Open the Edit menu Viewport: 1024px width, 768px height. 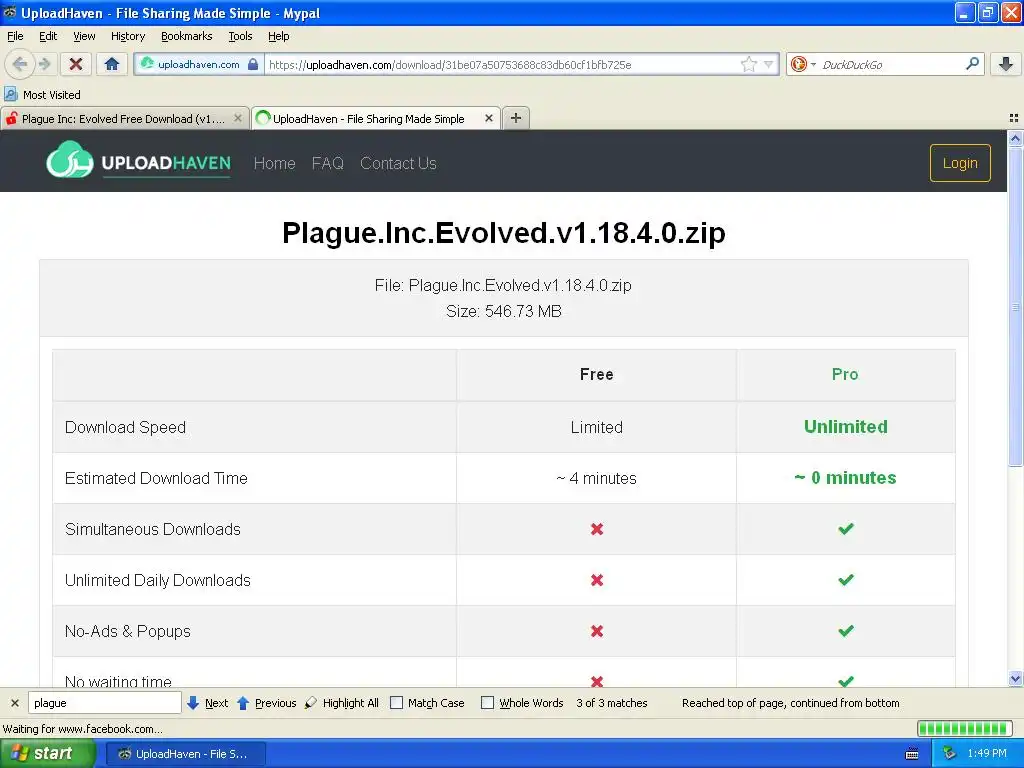click(48, 36)
